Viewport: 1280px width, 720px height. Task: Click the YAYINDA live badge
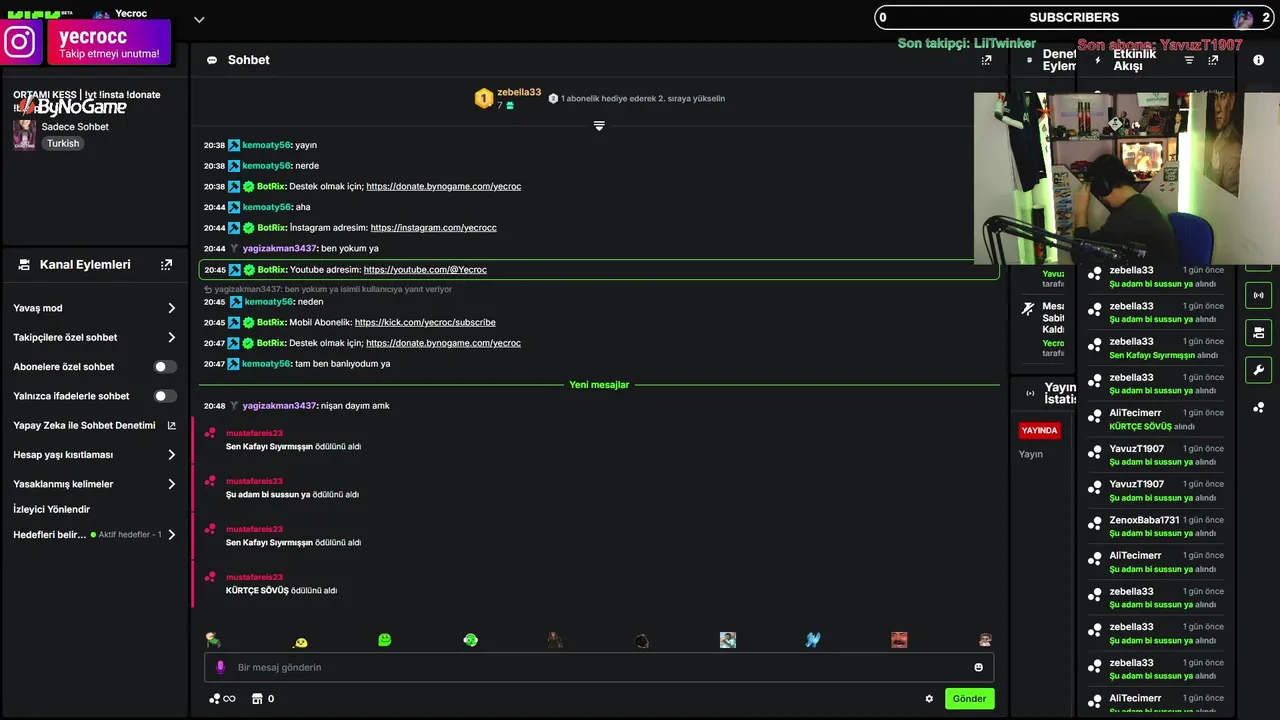pos(1039,430)
